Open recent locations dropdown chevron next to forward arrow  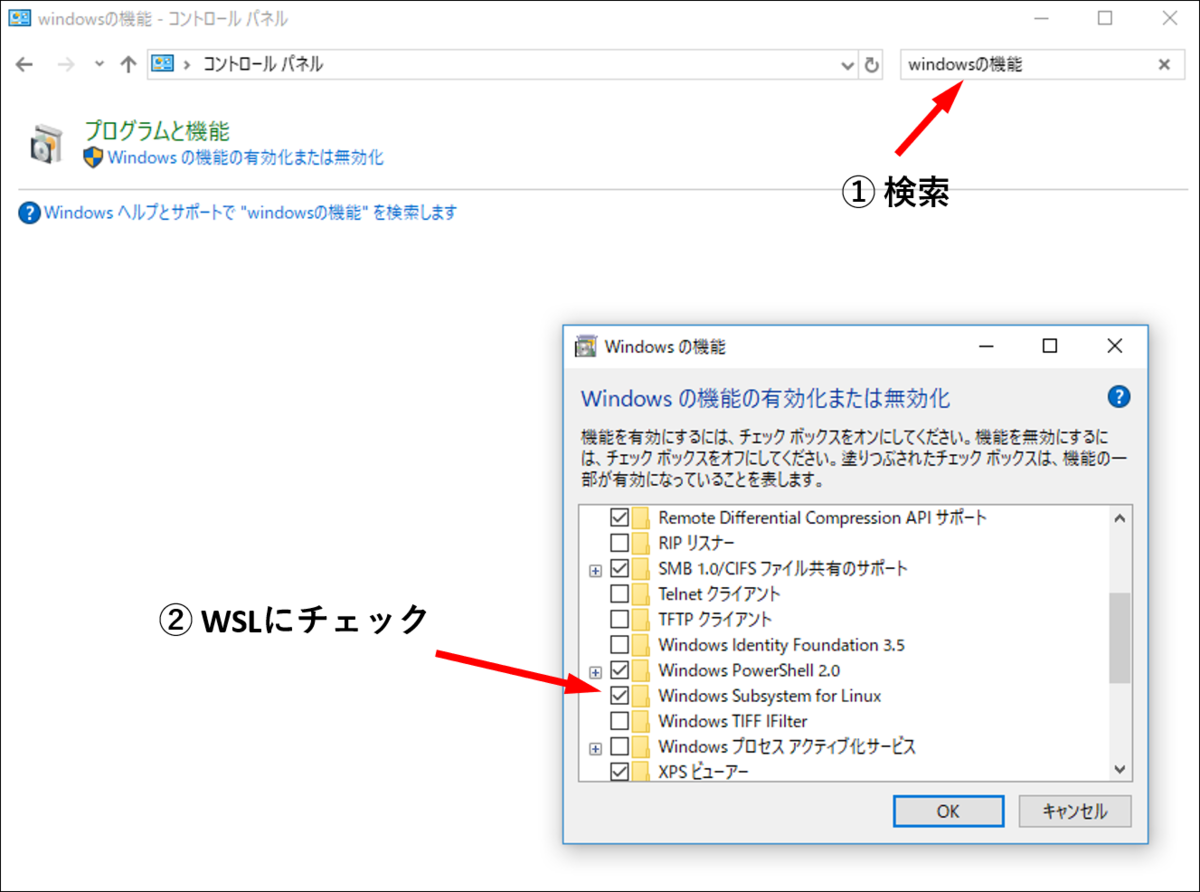coord(98,65)
